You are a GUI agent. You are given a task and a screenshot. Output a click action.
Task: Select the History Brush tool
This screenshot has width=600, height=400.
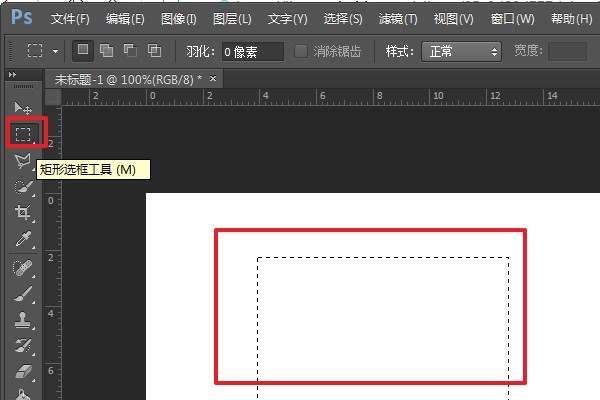[x=23, y=346]
